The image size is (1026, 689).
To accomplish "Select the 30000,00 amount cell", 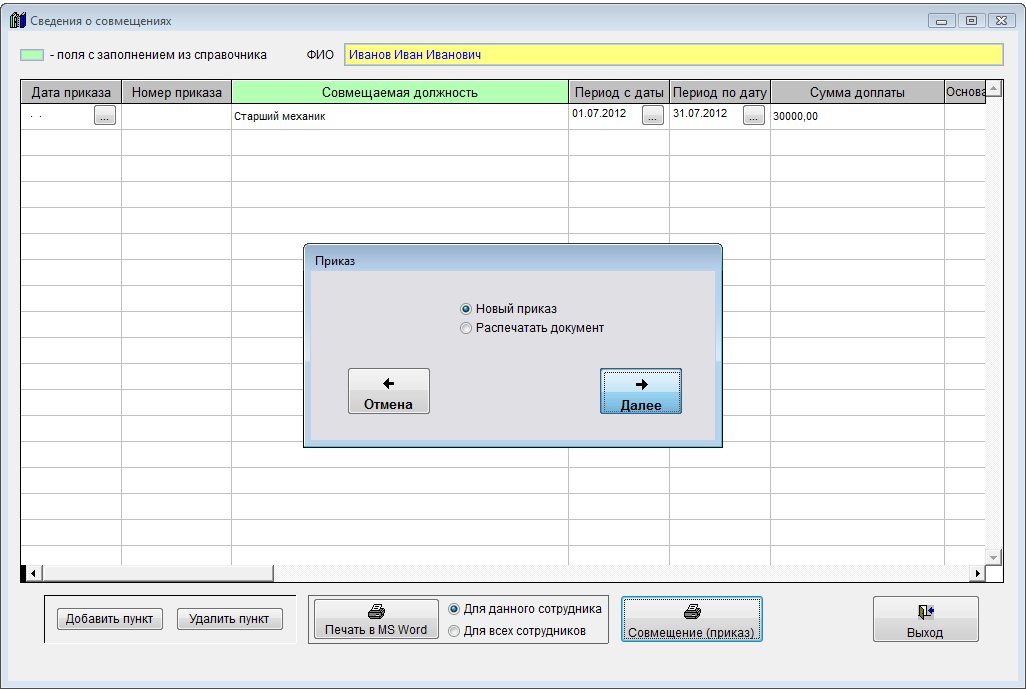I will pyautogui.click(x=857, y=116).
